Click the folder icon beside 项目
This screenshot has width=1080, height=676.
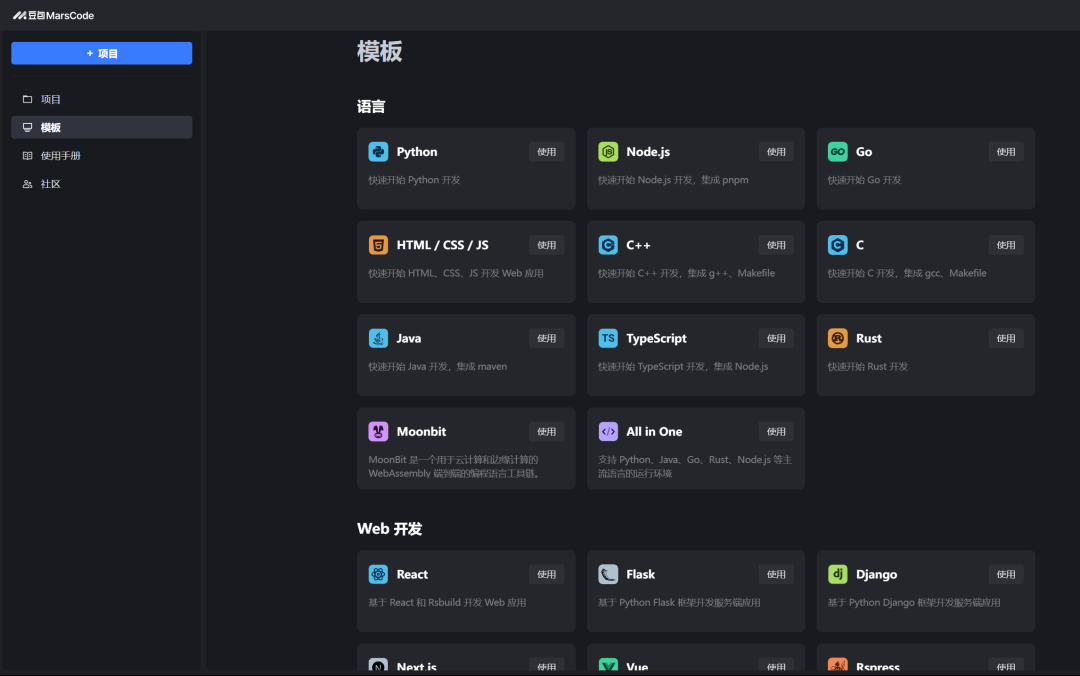pos(28,99)
